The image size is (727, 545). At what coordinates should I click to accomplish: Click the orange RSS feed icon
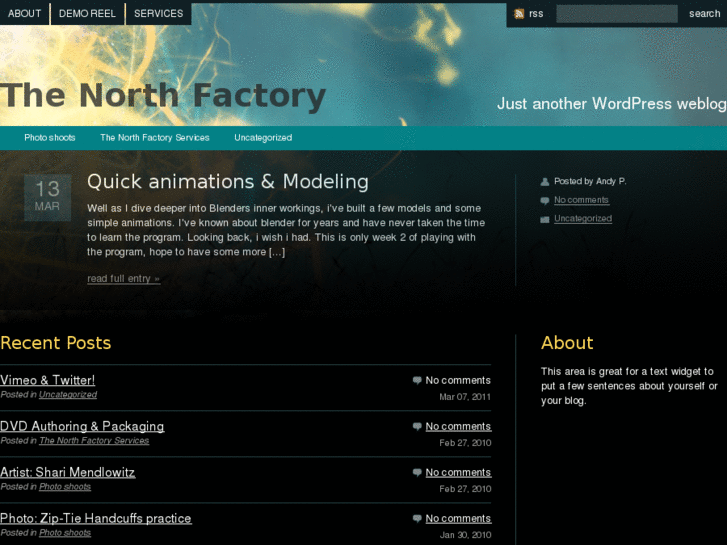pyautogui.click(x=519, y=14)
